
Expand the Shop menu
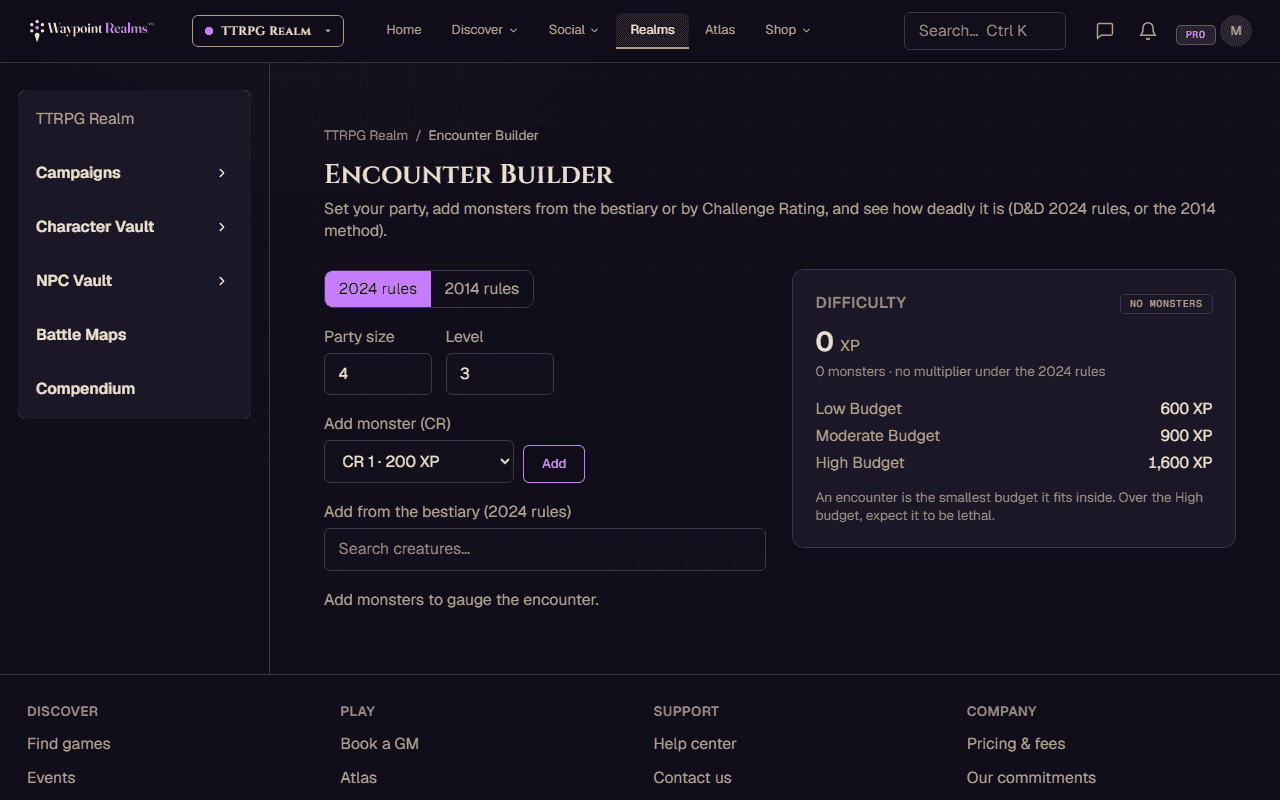tap(787, 30)
